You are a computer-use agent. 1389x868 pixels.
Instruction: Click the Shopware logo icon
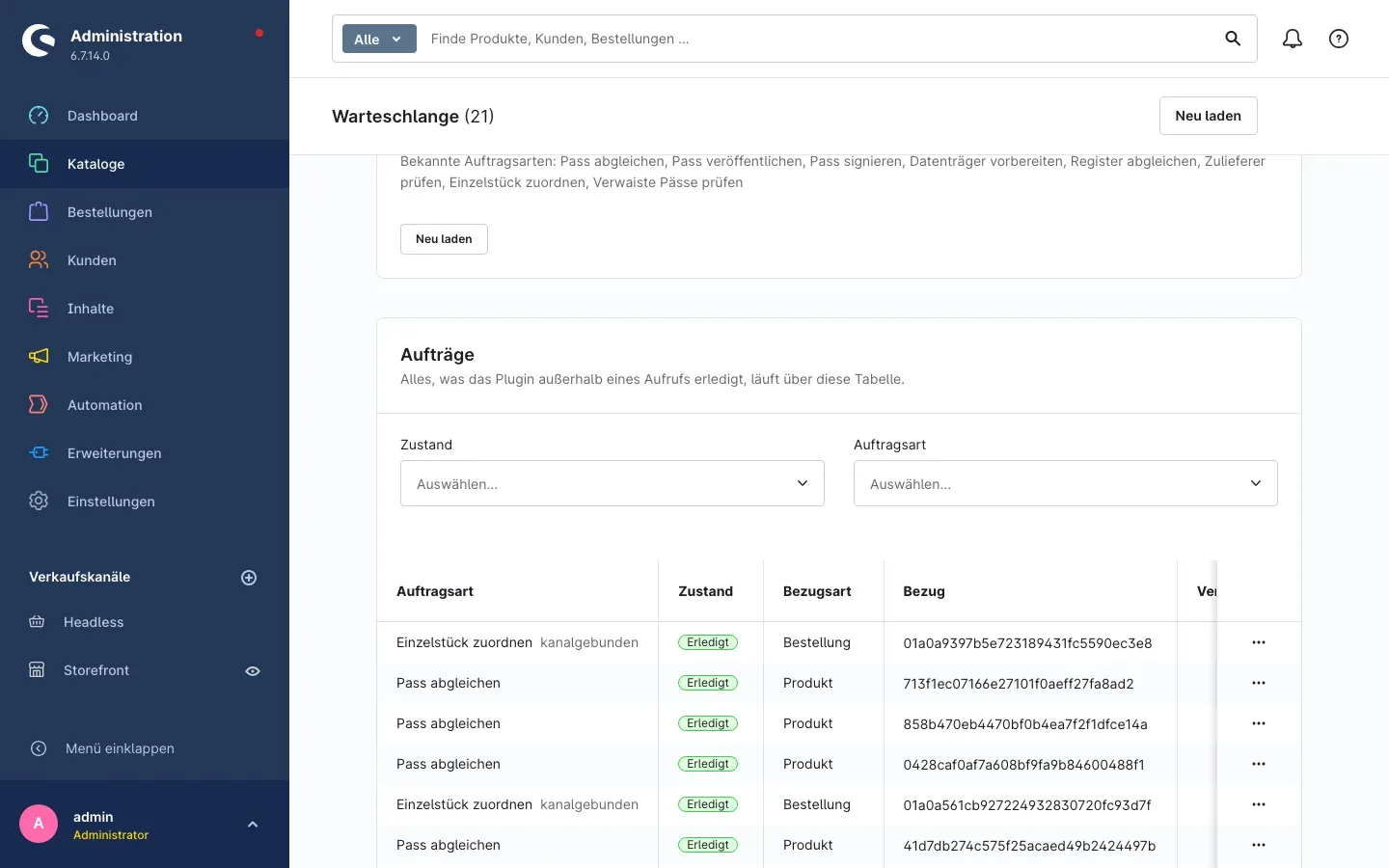tap(39, 41)
